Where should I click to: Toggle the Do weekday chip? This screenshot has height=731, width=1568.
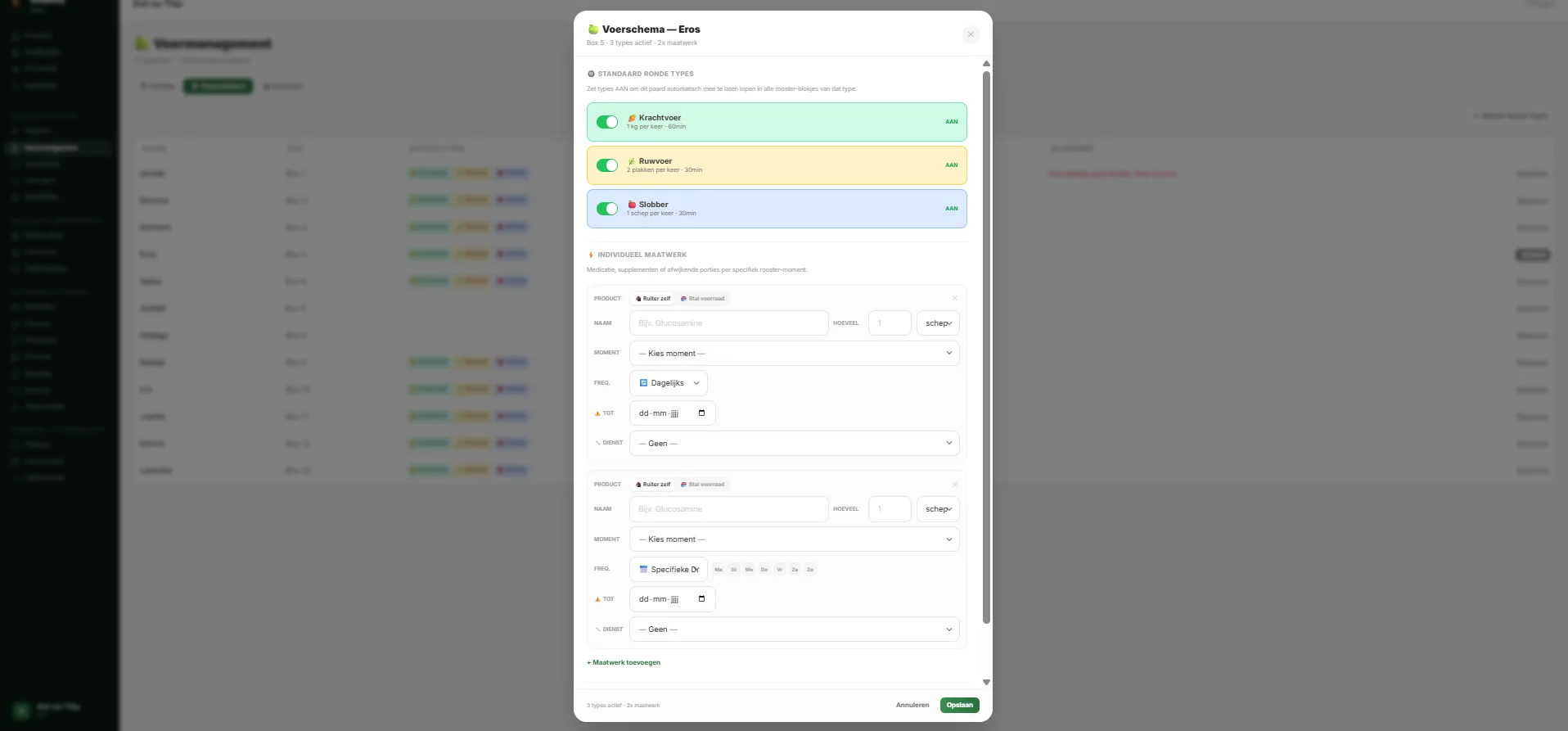(x=764, y=570)
